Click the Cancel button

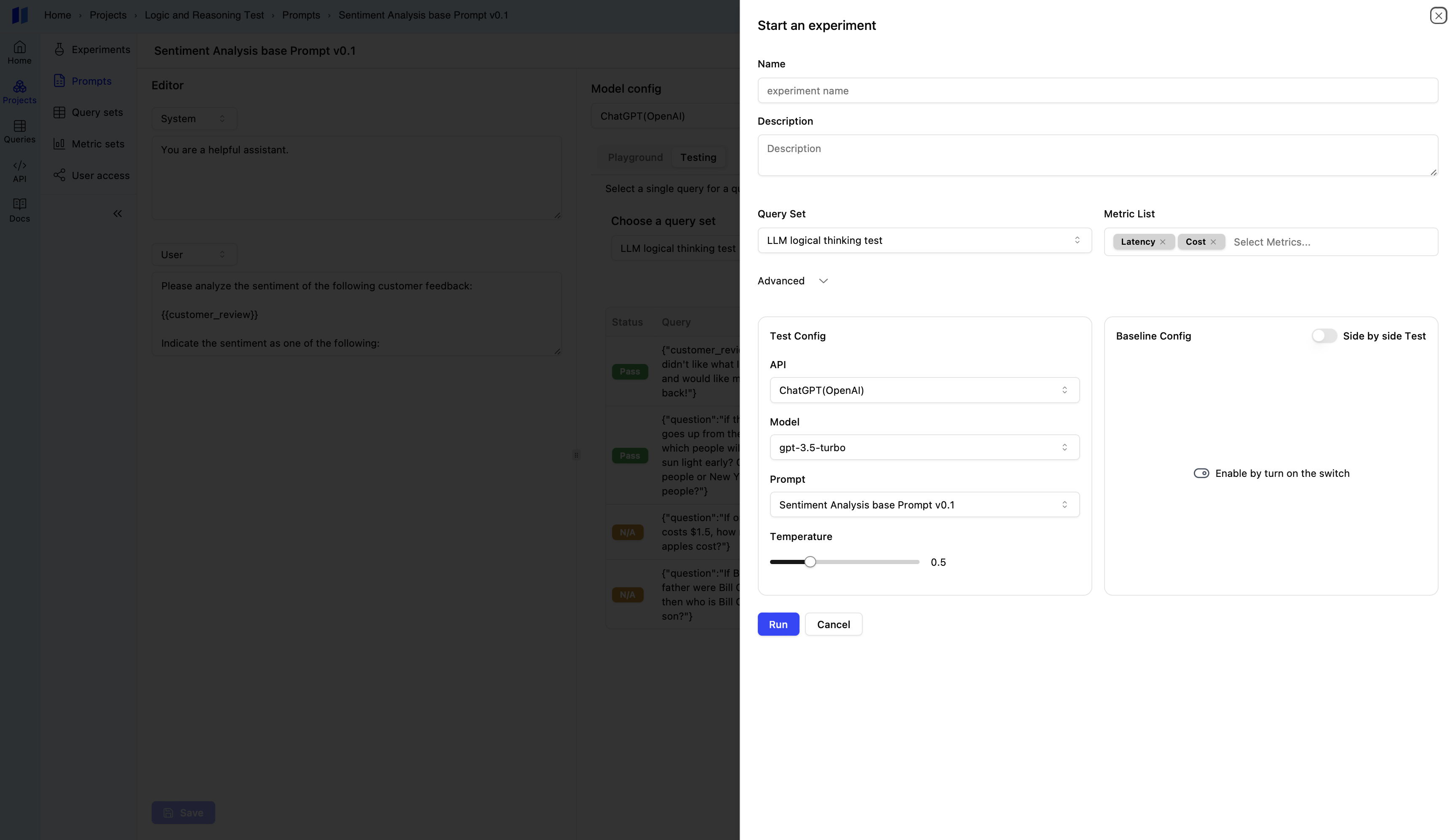tap(833, 624)
